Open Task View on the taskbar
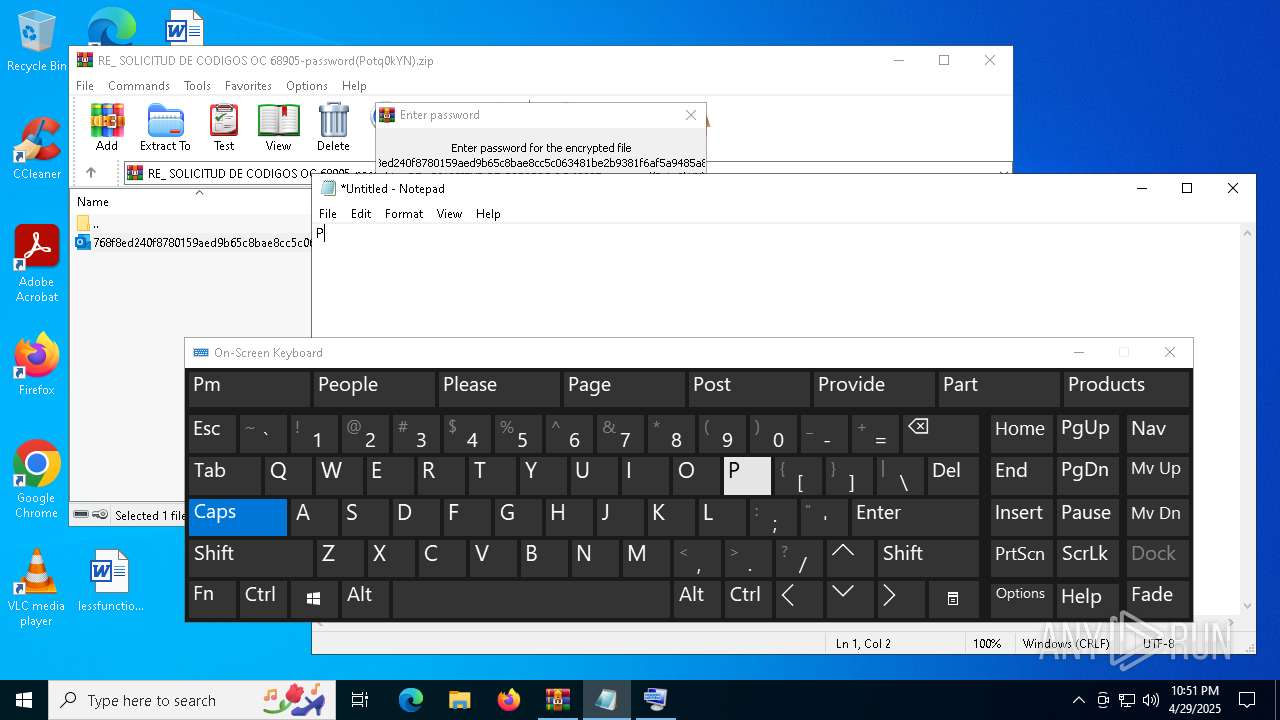Viewport: 1280px width, 720px height. (x=360, y=700)
